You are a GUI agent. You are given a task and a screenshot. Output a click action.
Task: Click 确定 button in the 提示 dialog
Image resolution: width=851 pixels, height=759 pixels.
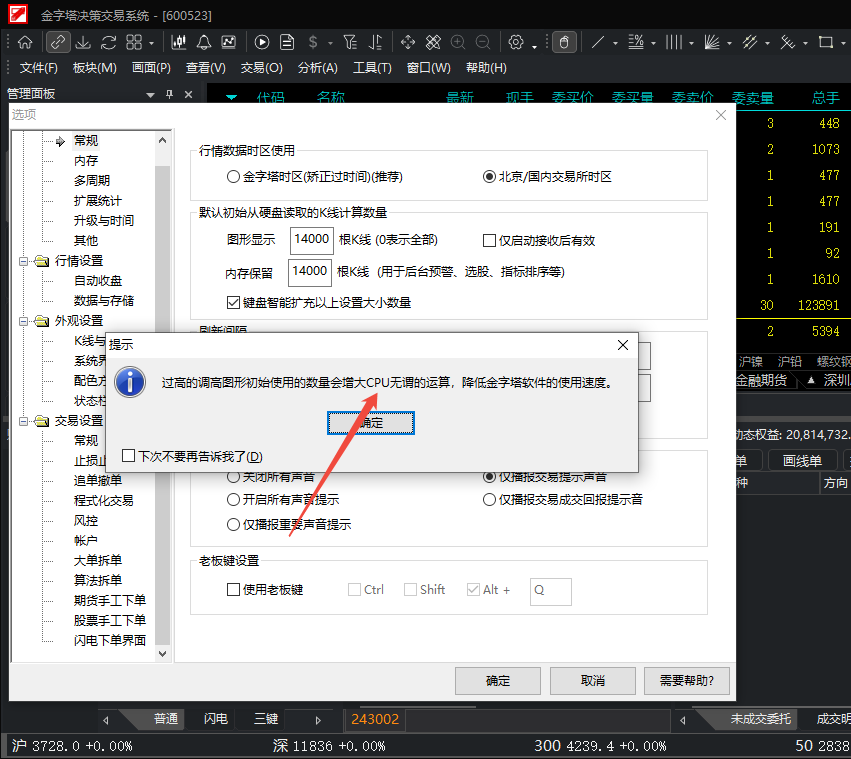coord(370,423)
